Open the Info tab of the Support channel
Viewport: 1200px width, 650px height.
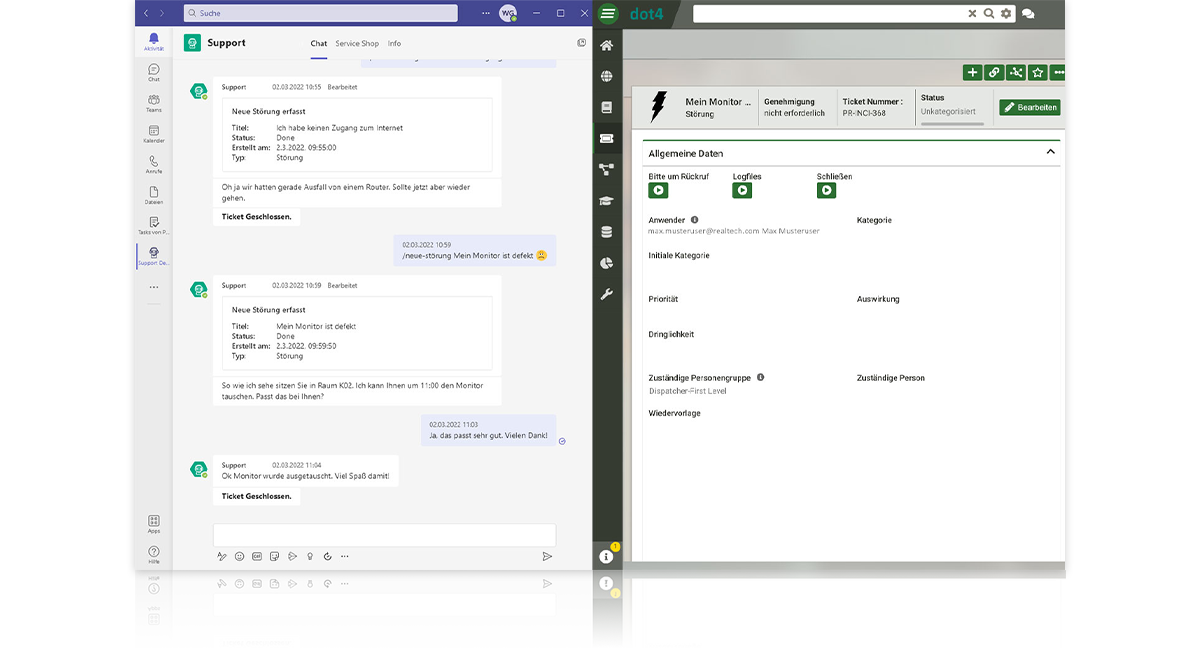pos(394,43)
